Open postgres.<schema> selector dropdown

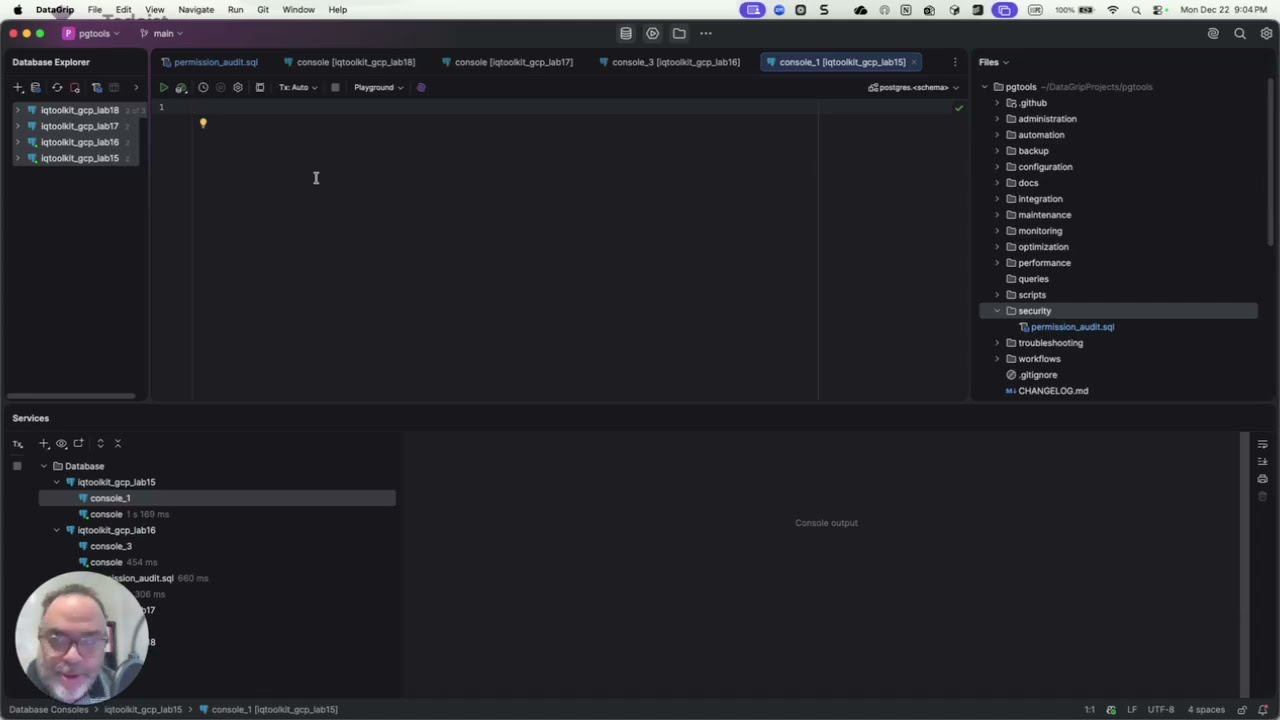click(914, 87)
